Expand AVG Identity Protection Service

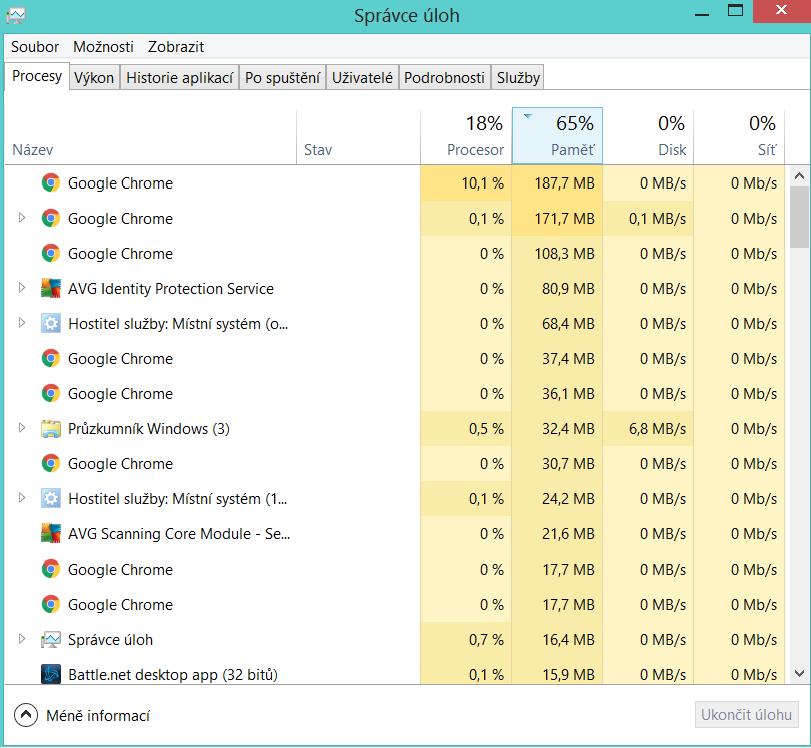coord(22,288)
